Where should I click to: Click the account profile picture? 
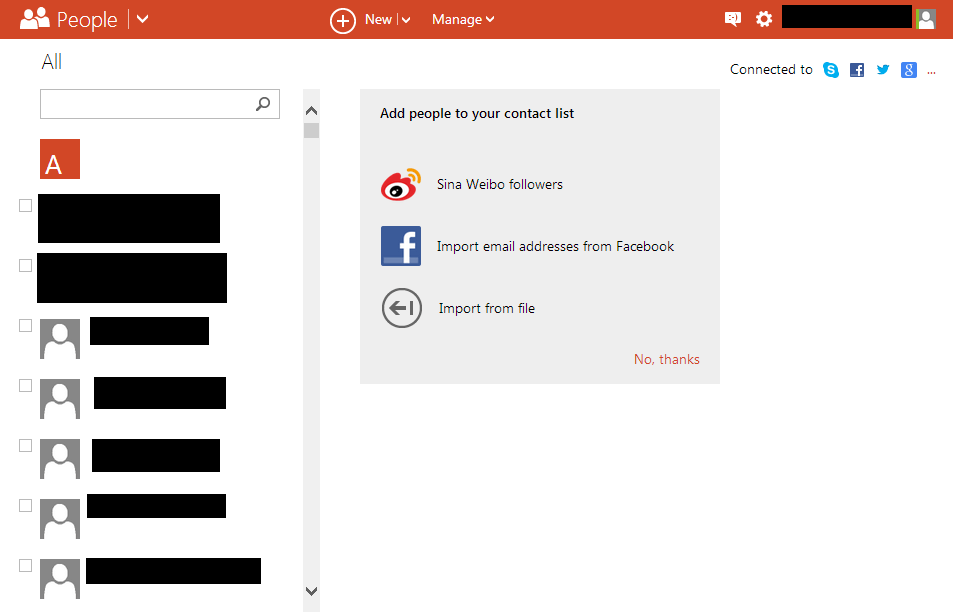926,19
